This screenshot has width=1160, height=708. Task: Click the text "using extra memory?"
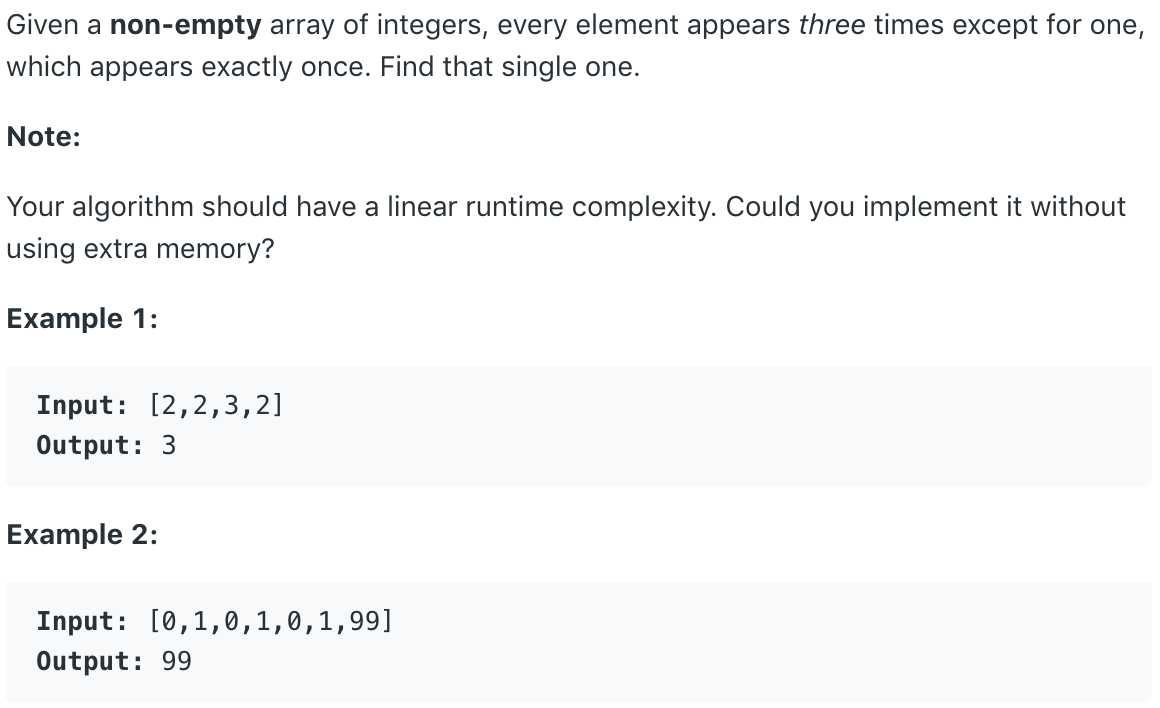click(x=141, y=249)
